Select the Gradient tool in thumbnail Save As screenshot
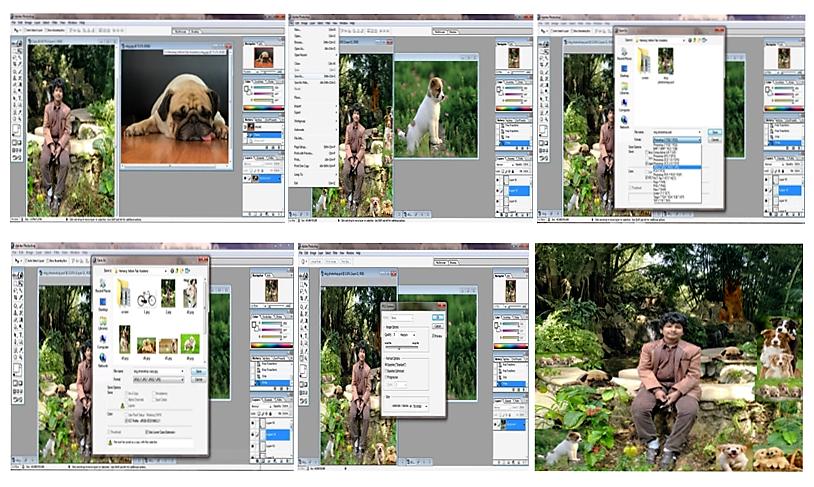Screen dimensions: 814x487 coord(20,320)
